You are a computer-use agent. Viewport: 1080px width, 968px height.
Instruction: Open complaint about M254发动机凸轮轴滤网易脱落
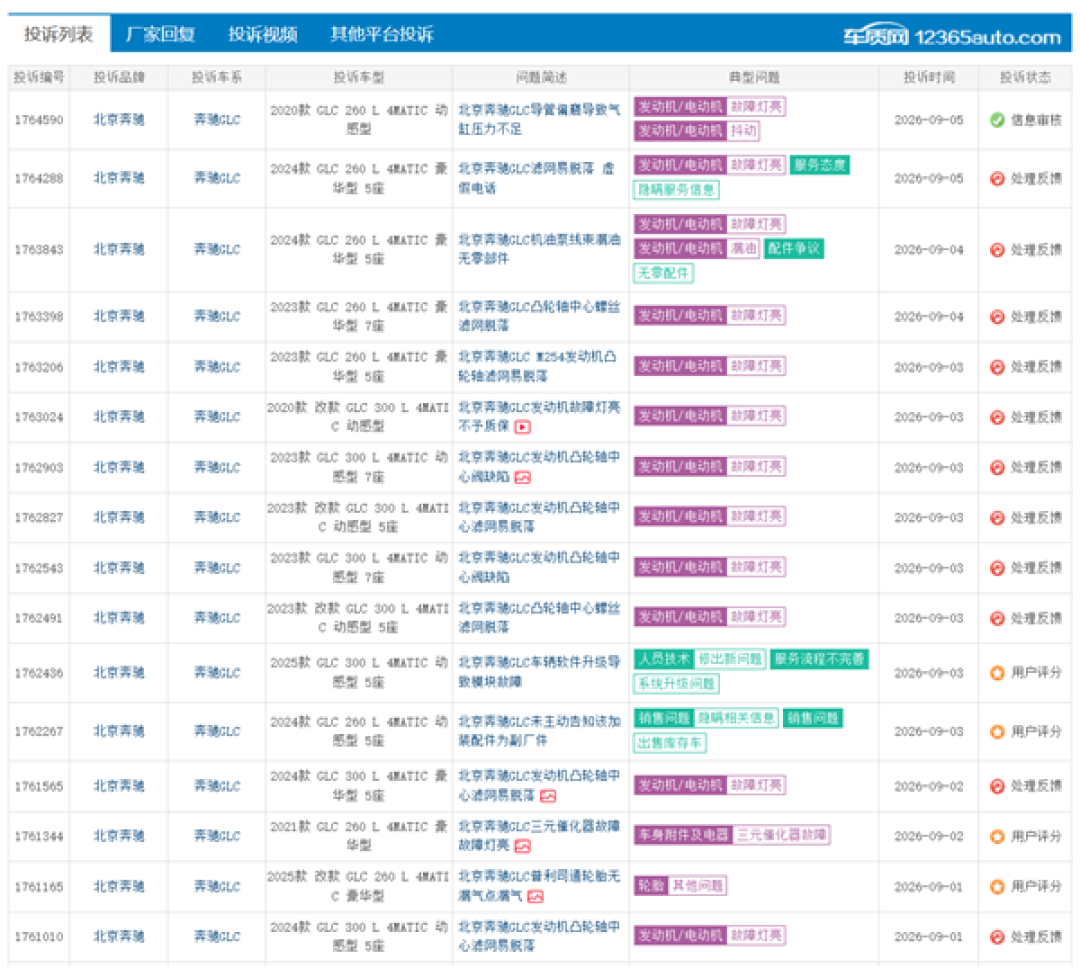[x=537, y=366]
